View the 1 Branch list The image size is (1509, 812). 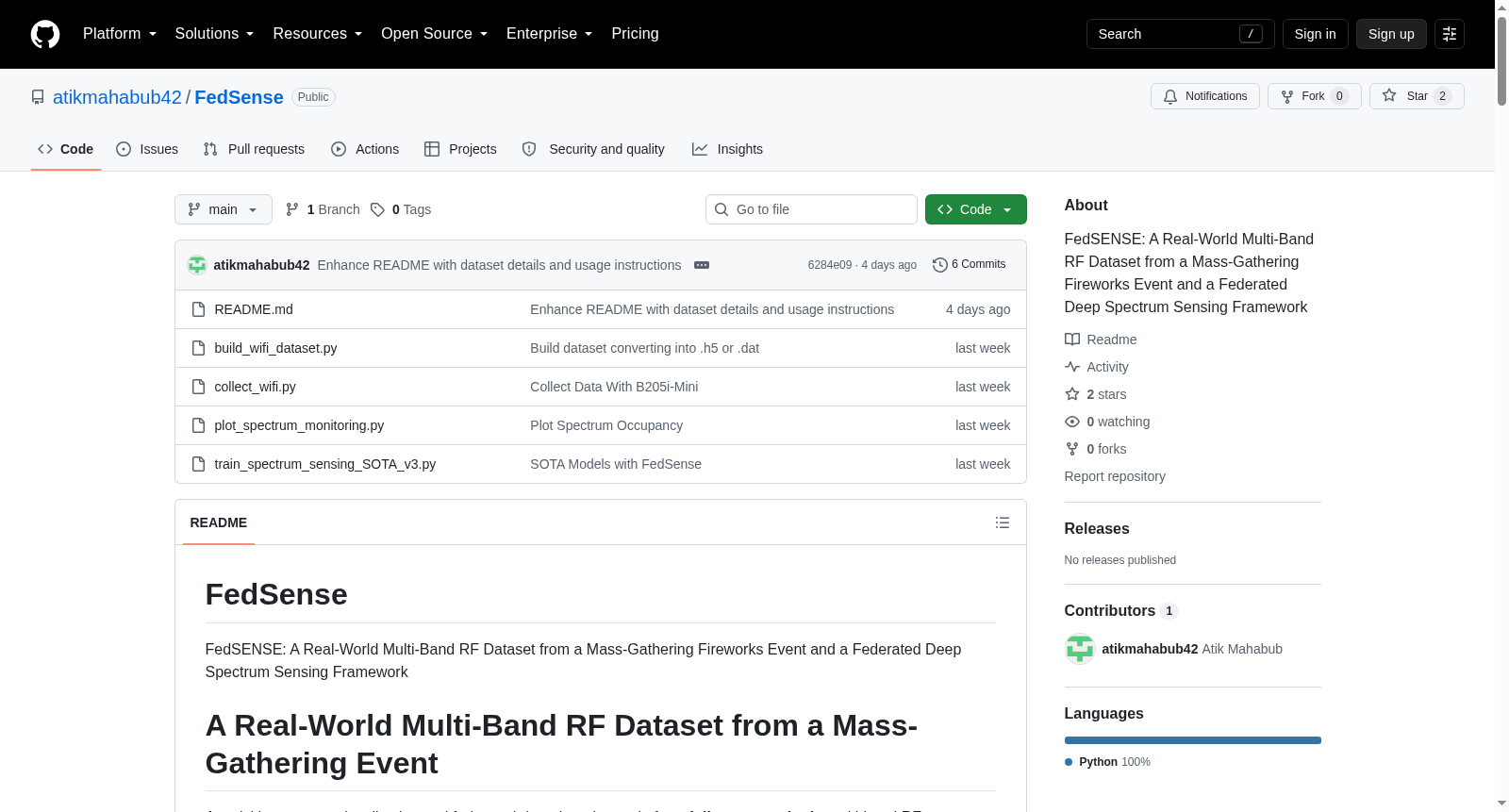(323, 209)
